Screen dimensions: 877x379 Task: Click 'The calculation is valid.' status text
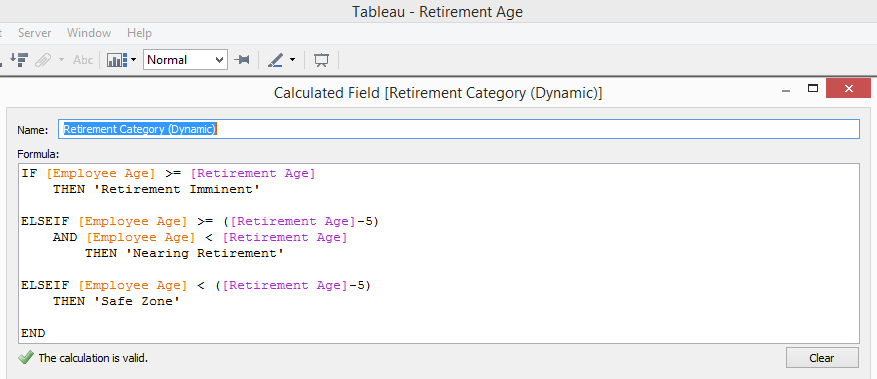click(93, 358)
